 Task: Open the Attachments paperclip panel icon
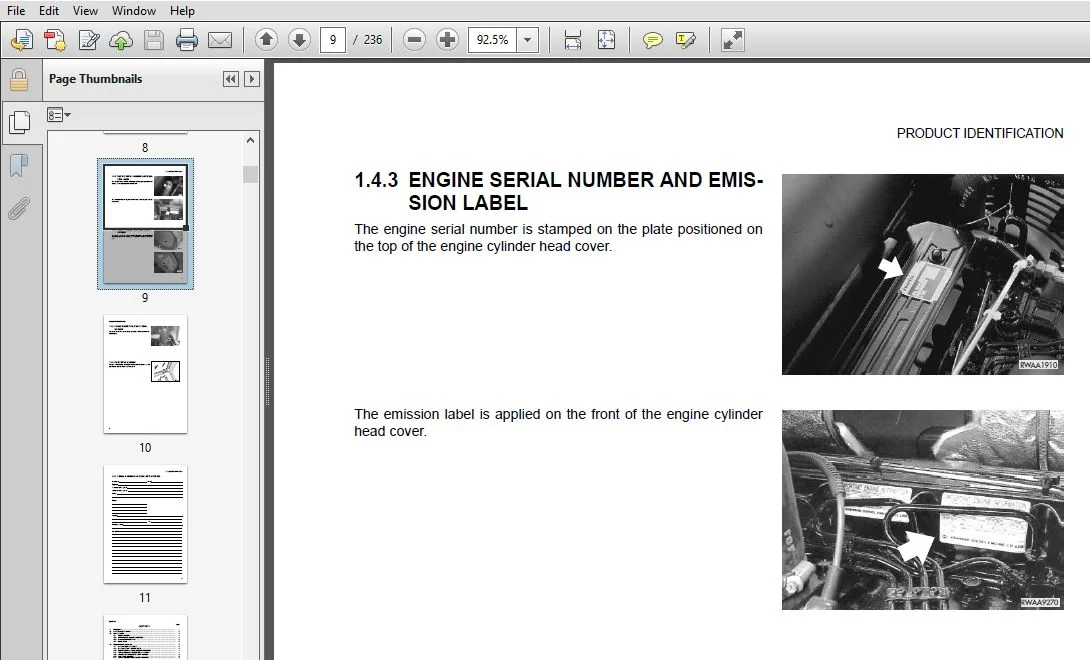19,208
